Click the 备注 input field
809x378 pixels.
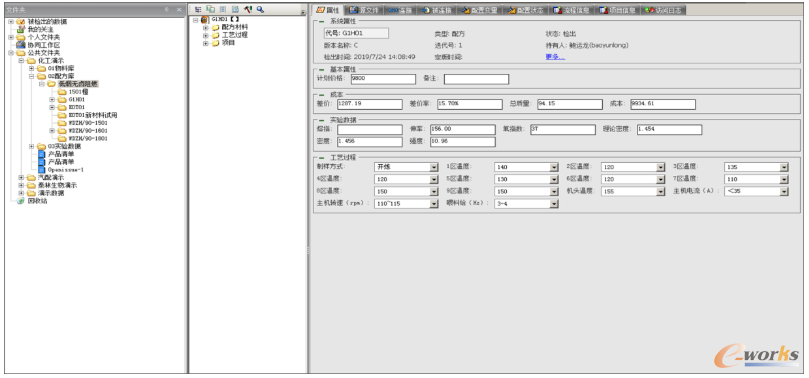[x=476, y=79]
